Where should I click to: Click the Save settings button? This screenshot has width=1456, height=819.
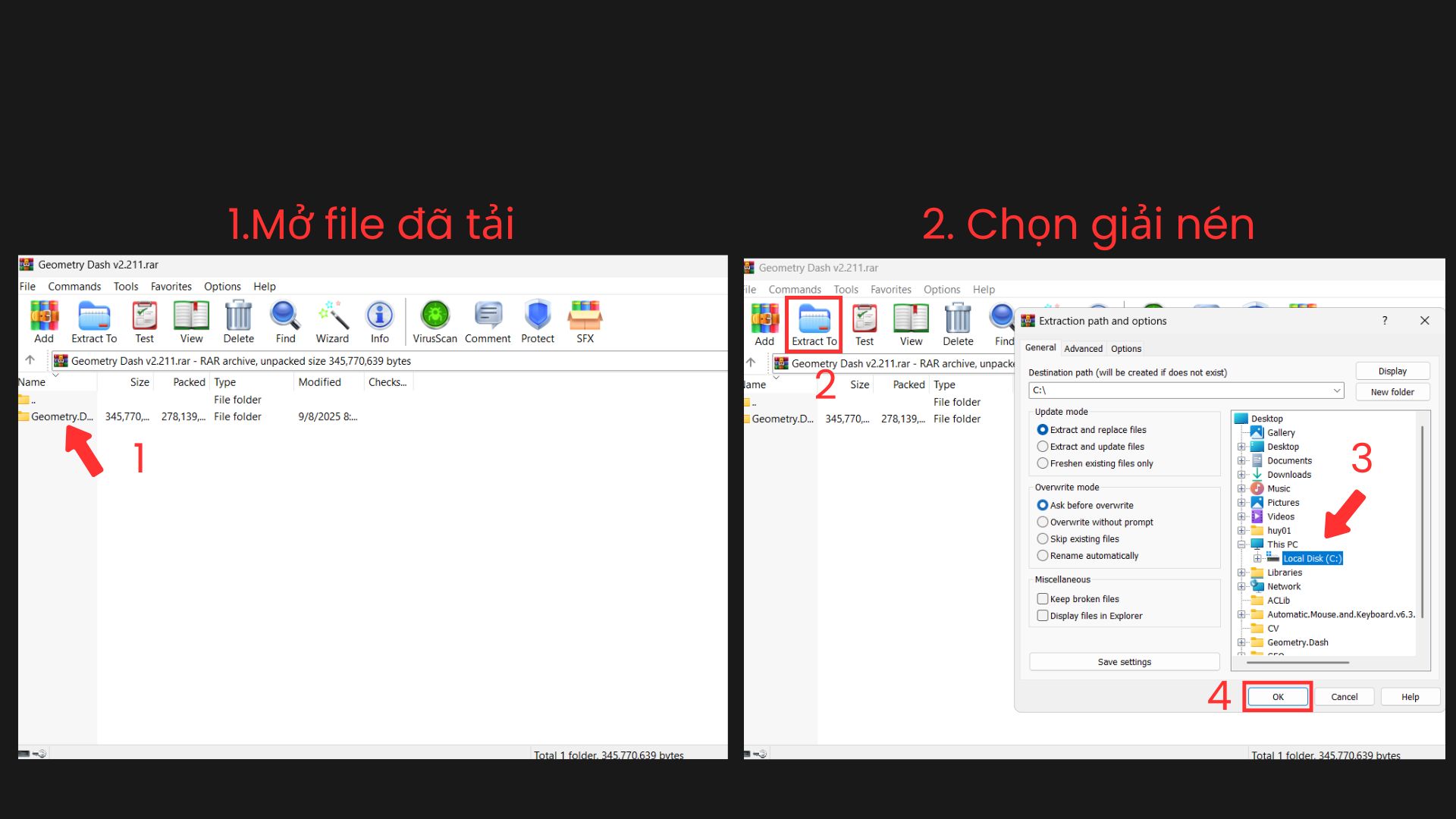(x=1124, y=662)
